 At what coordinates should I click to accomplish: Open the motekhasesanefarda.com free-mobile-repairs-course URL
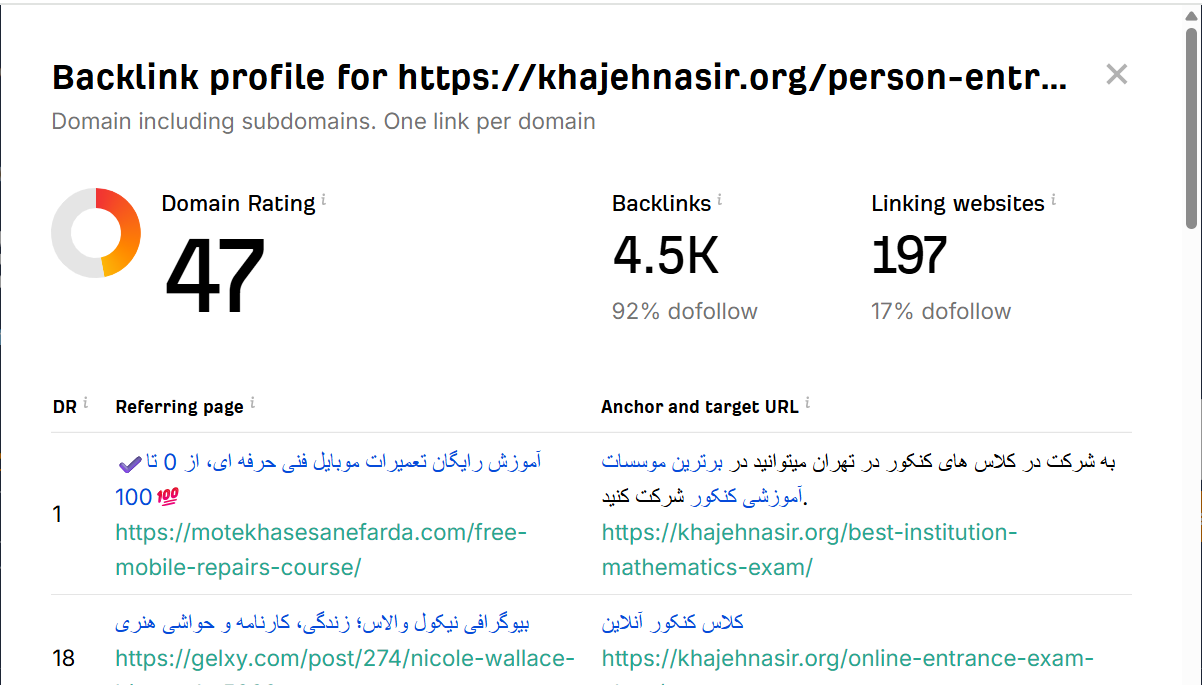(x=320, y=549)
